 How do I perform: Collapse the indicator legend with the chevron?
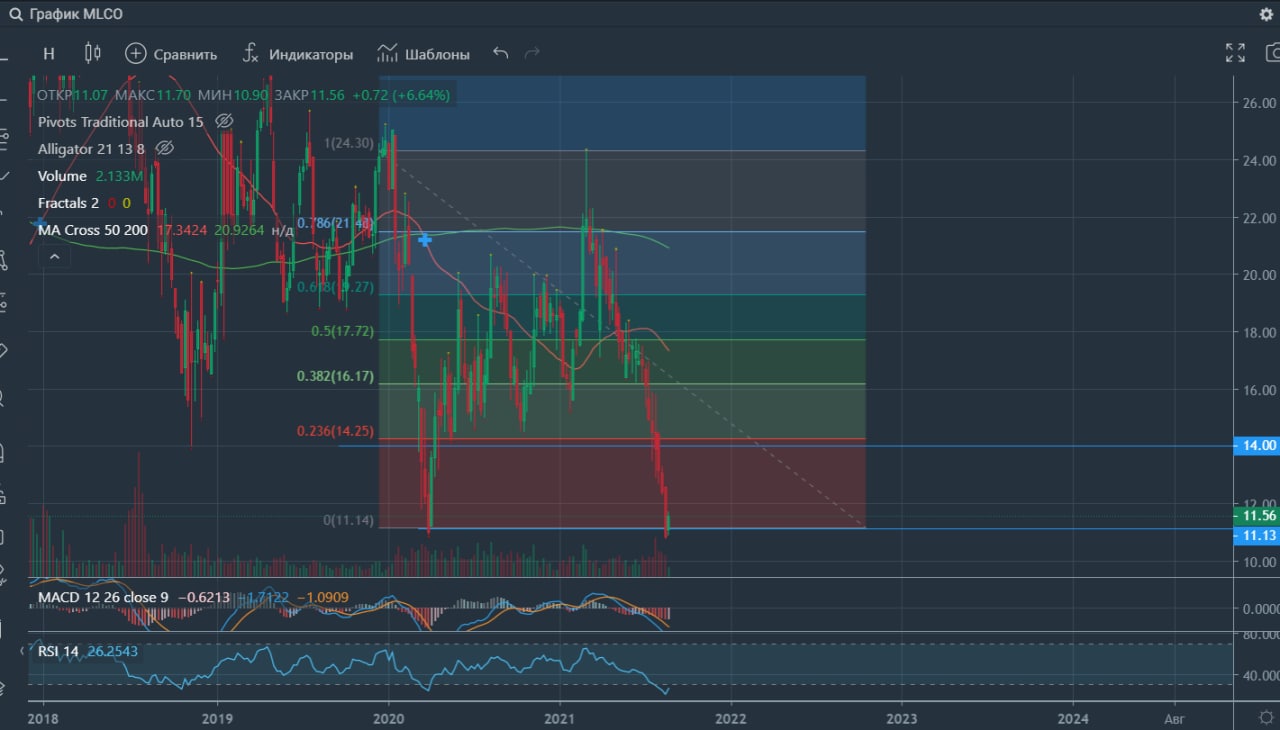[54, 257]
